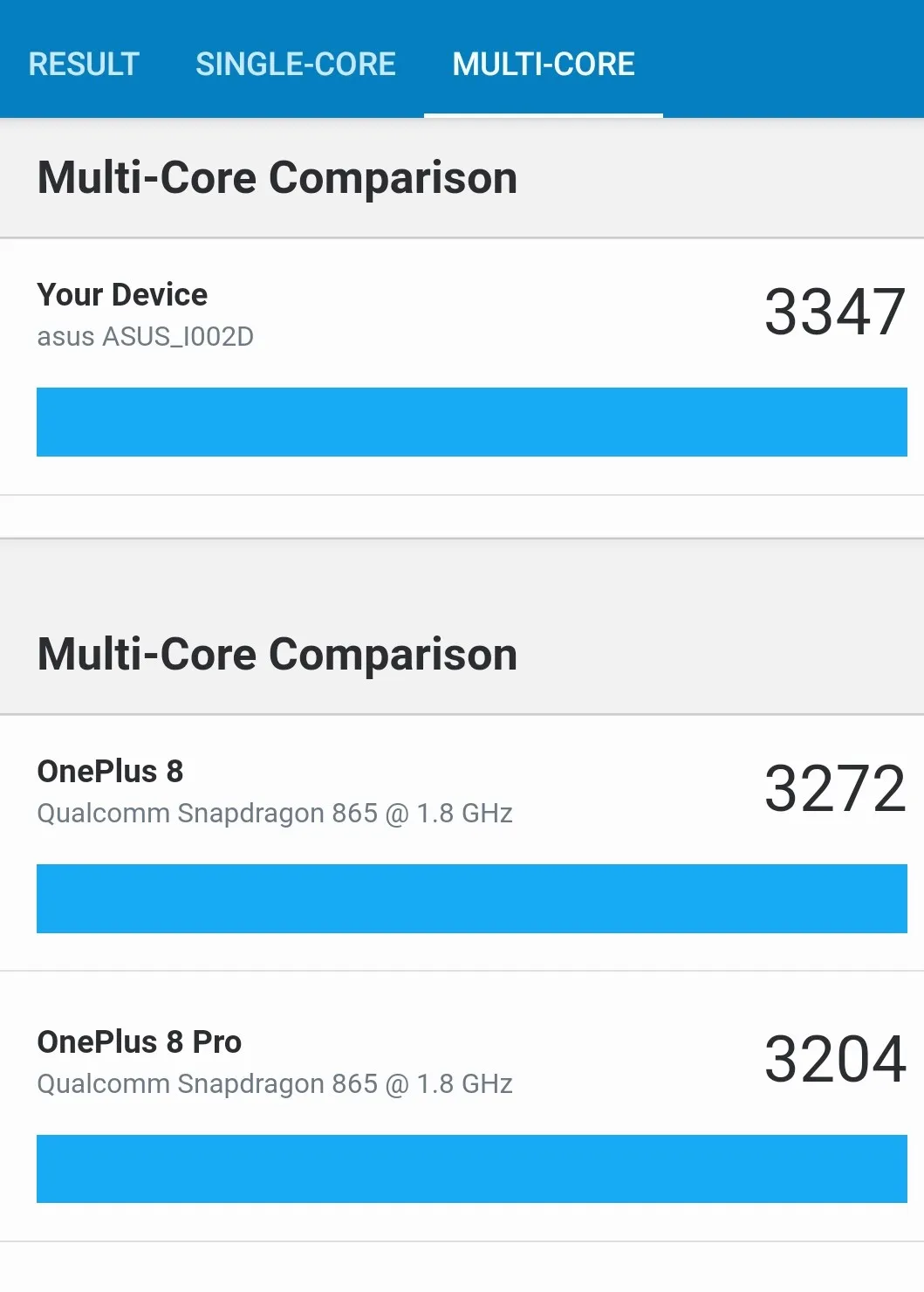The image size is (924, 1292).
Task: Click the OnePlus 8 Pro blue score bar
Action: click(x=472, y=1169)
